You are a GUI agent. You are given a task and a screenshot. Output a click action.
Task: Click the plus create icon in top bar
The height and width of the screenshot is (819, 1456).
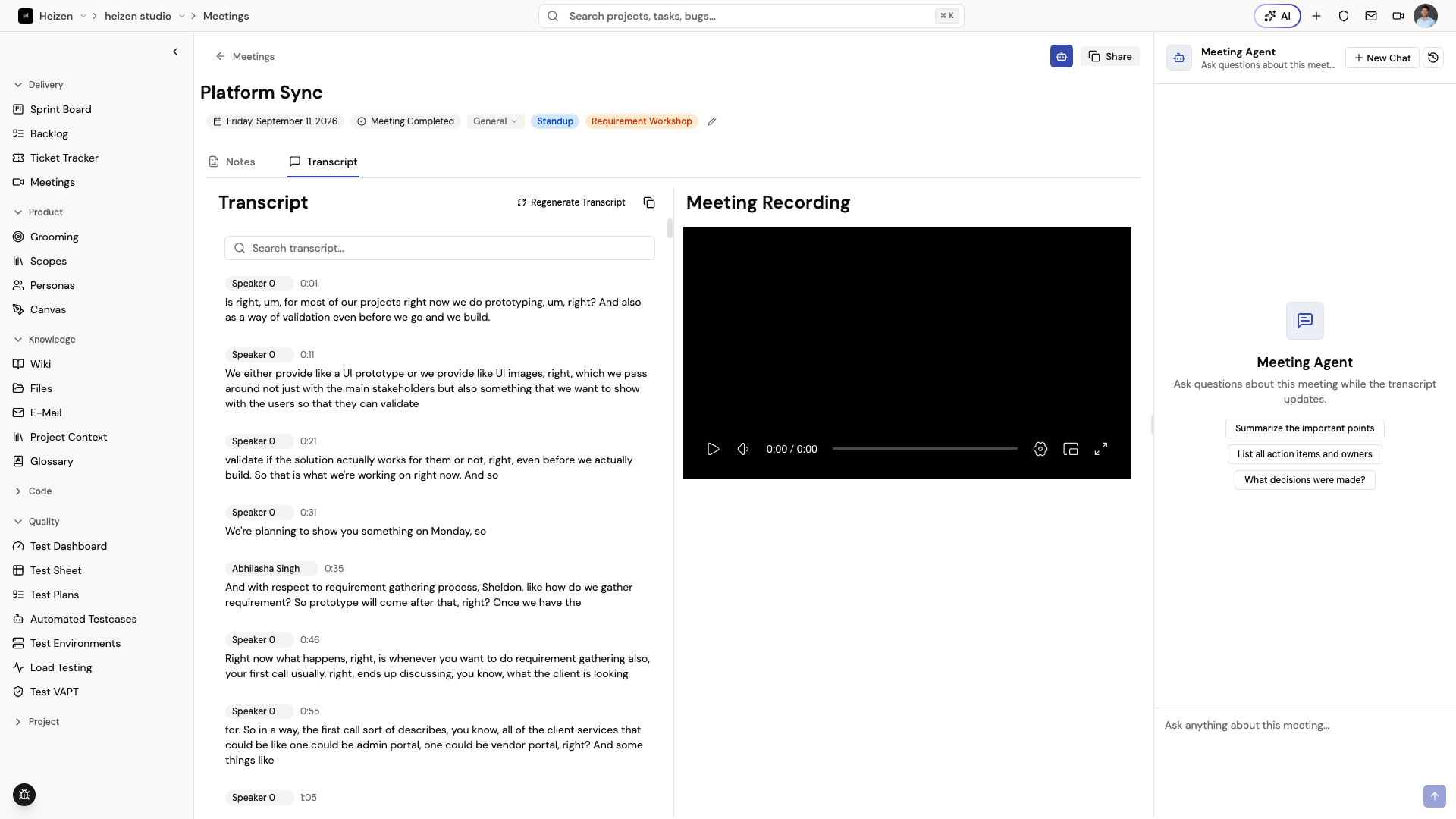(x=1316, y=16)
